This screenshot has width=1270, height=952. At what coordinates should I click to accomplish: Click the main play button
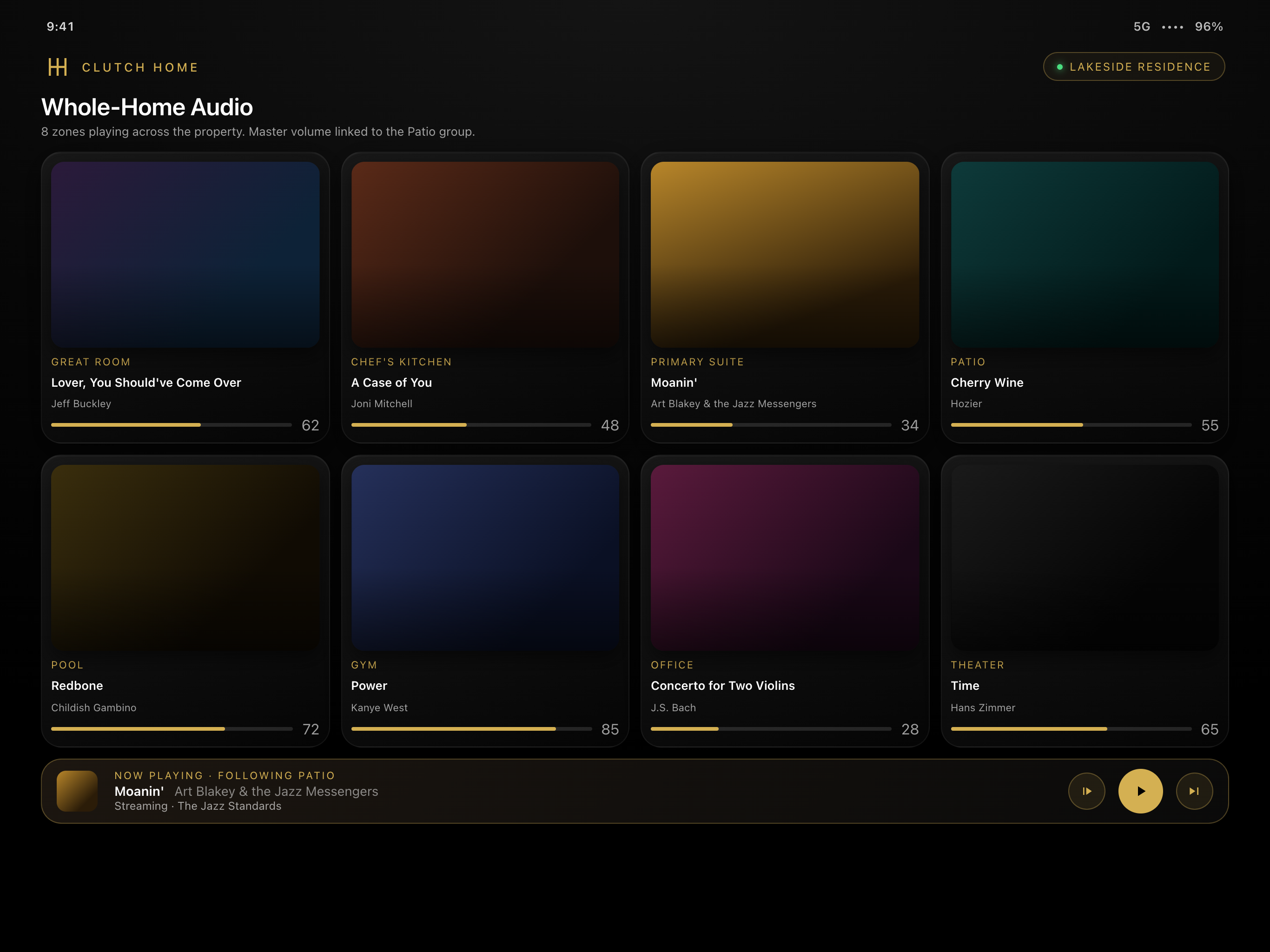tap(1140, 791)
